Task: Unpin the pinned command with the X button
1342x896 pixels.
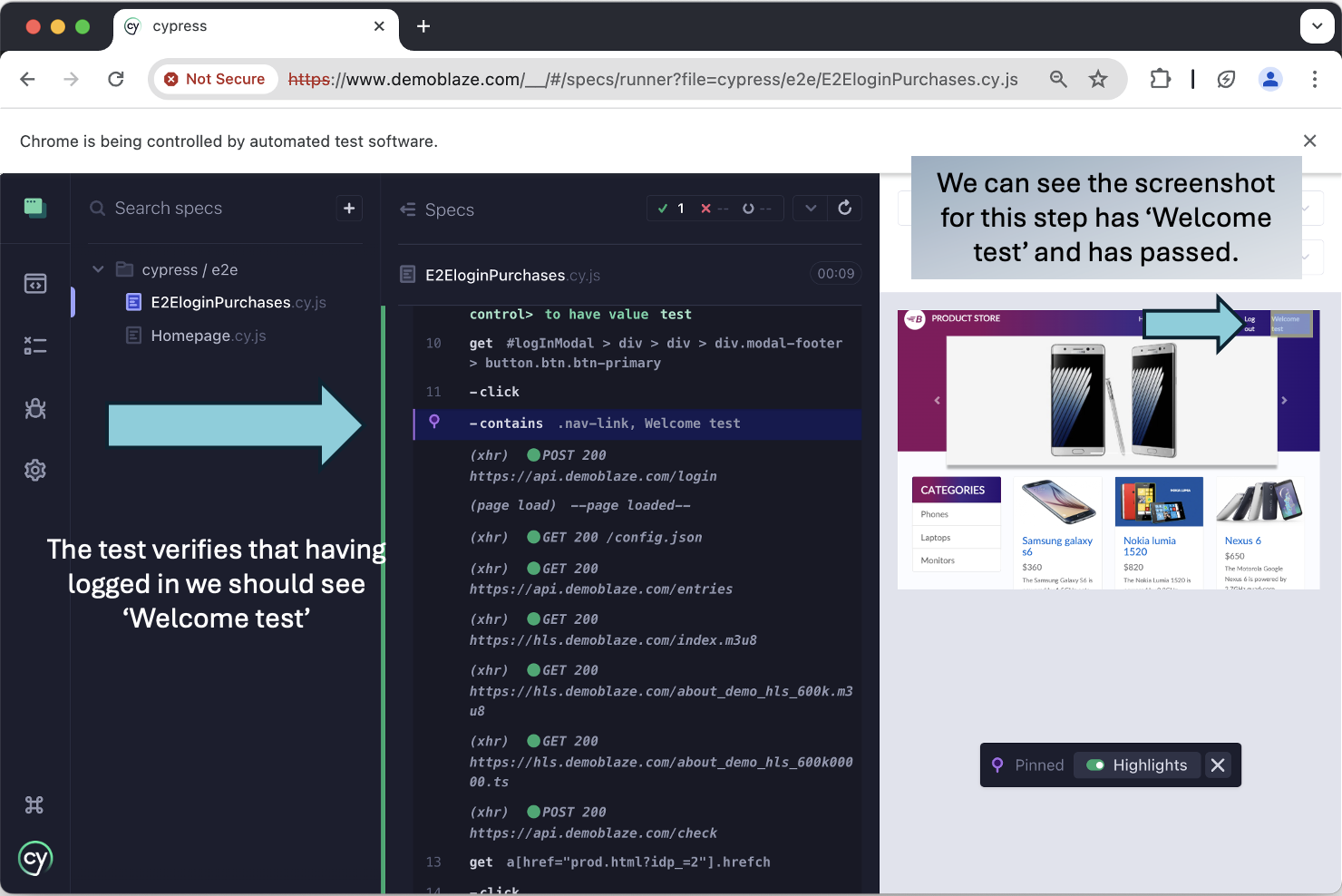Action: tap(1218, 765)
